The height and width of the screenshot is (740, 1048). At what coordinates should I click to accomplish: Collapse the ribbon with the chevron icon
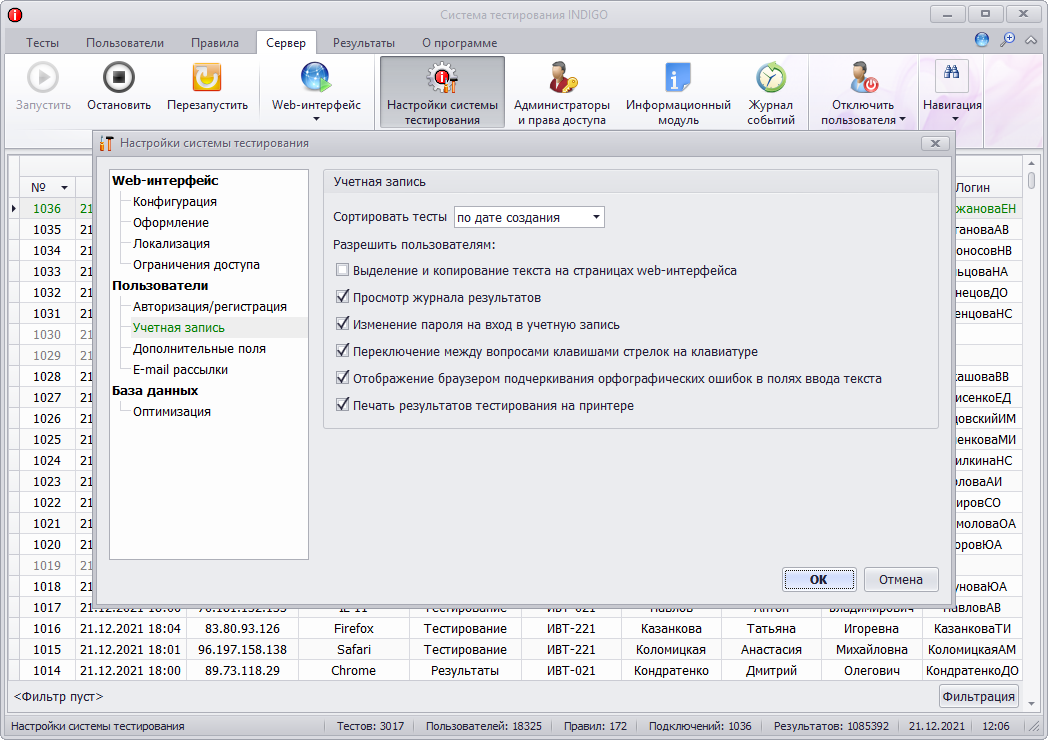(1032, 40)
